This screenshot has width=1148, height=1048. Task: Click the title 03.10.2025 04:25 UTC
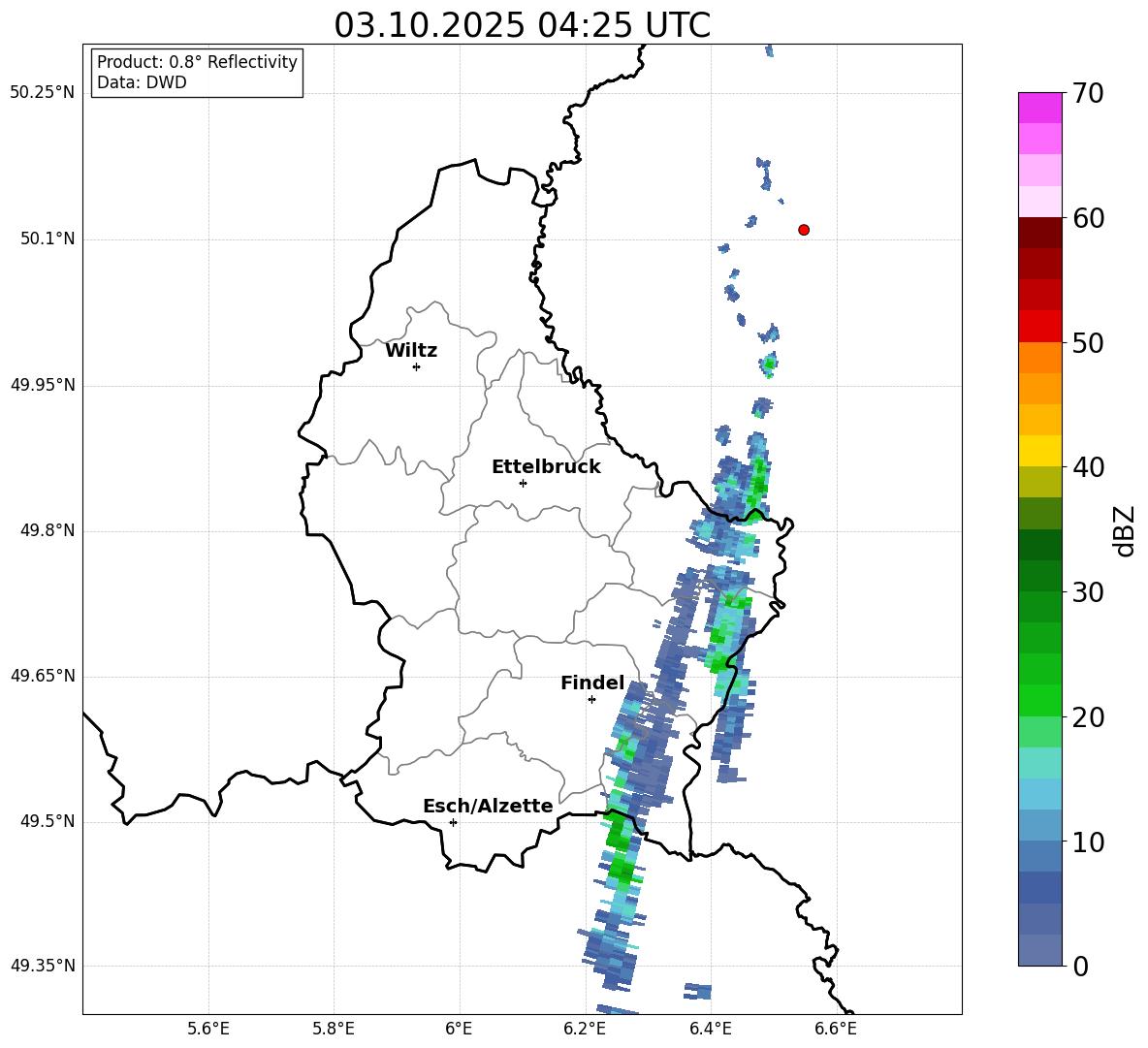coord(523,25)
